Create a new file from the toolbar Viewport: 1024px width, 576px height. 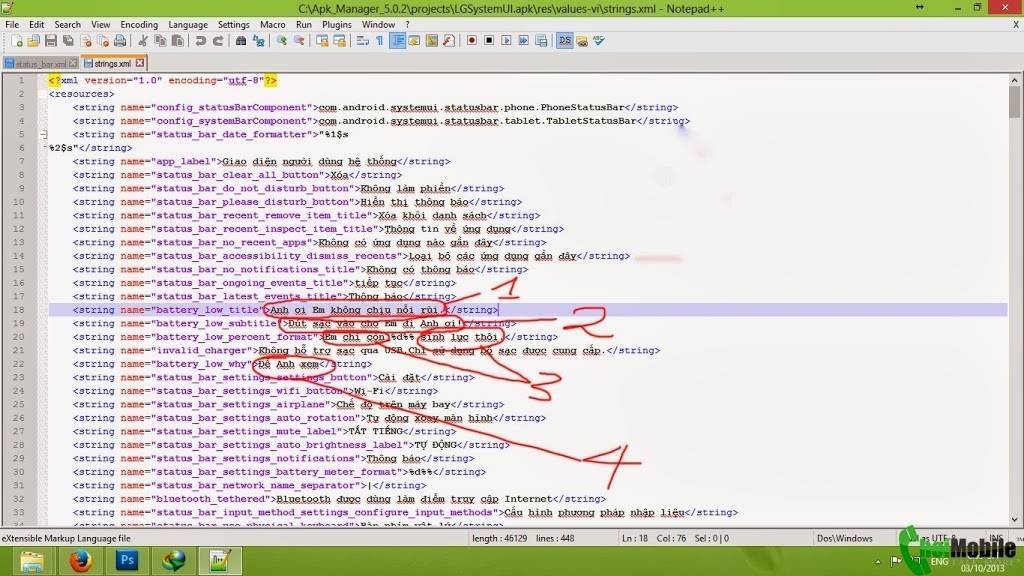click(18, 41)
